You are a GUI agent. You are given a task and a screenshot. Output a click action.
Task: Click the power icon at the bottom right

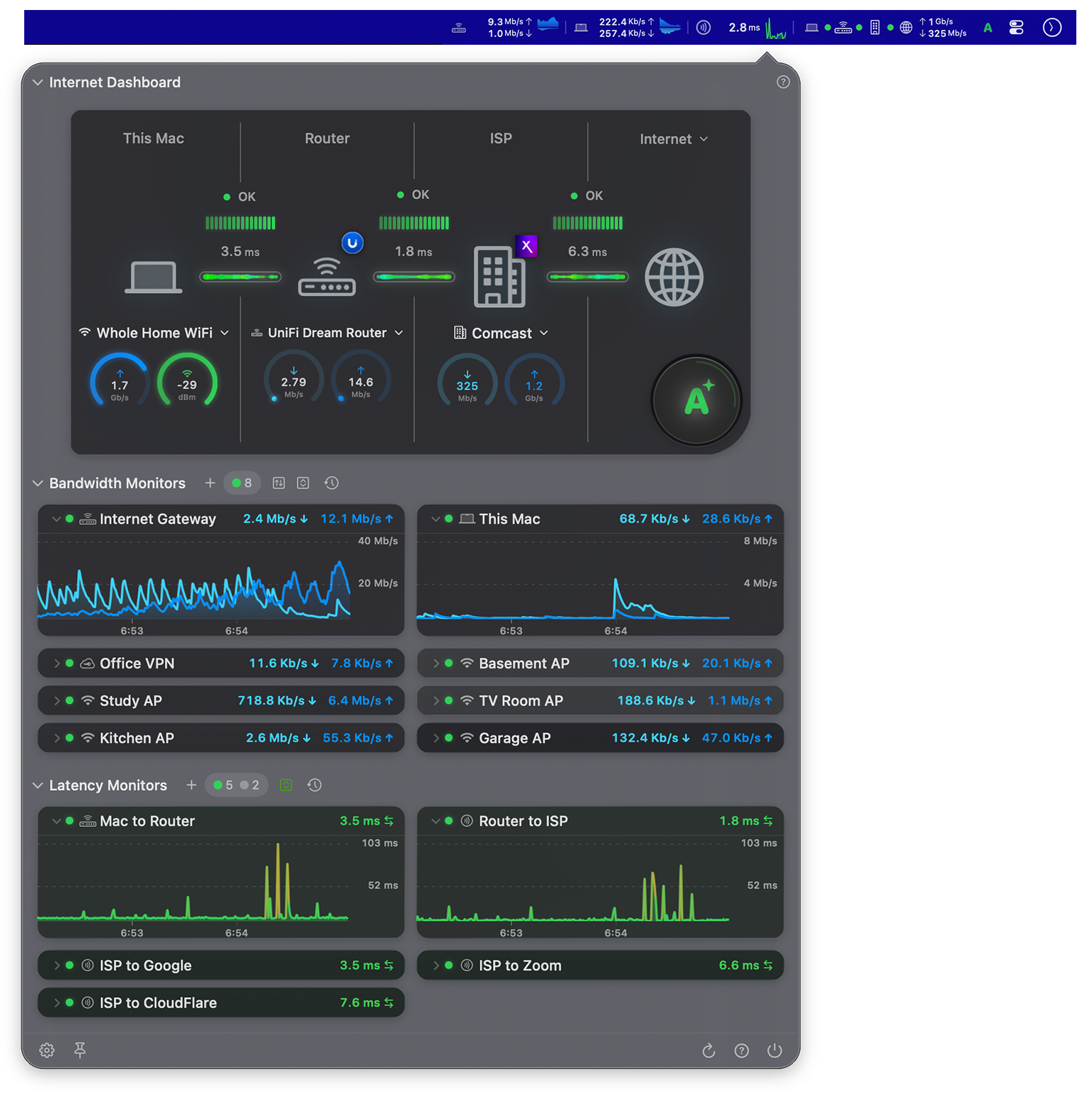pyautogui.click(x=774, y=1050)
